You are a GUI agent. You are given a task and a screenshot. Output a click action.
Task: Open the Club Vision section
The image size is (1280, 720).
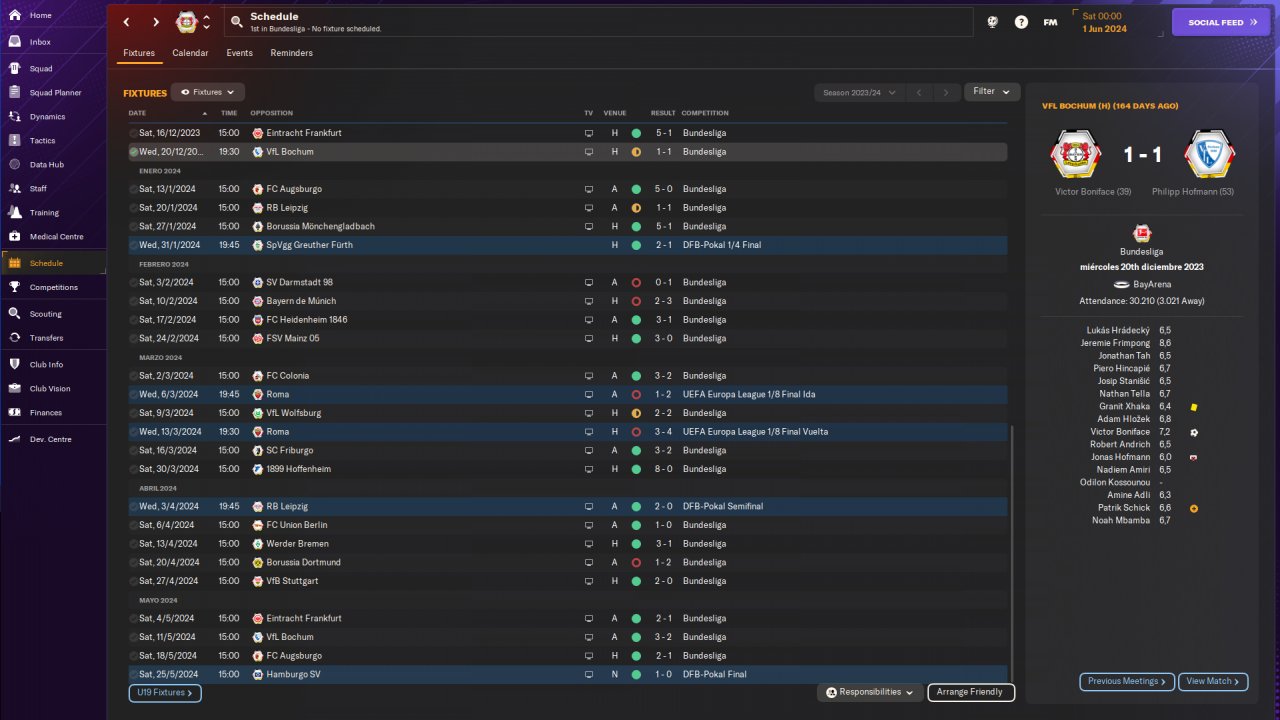coord(52,388)
